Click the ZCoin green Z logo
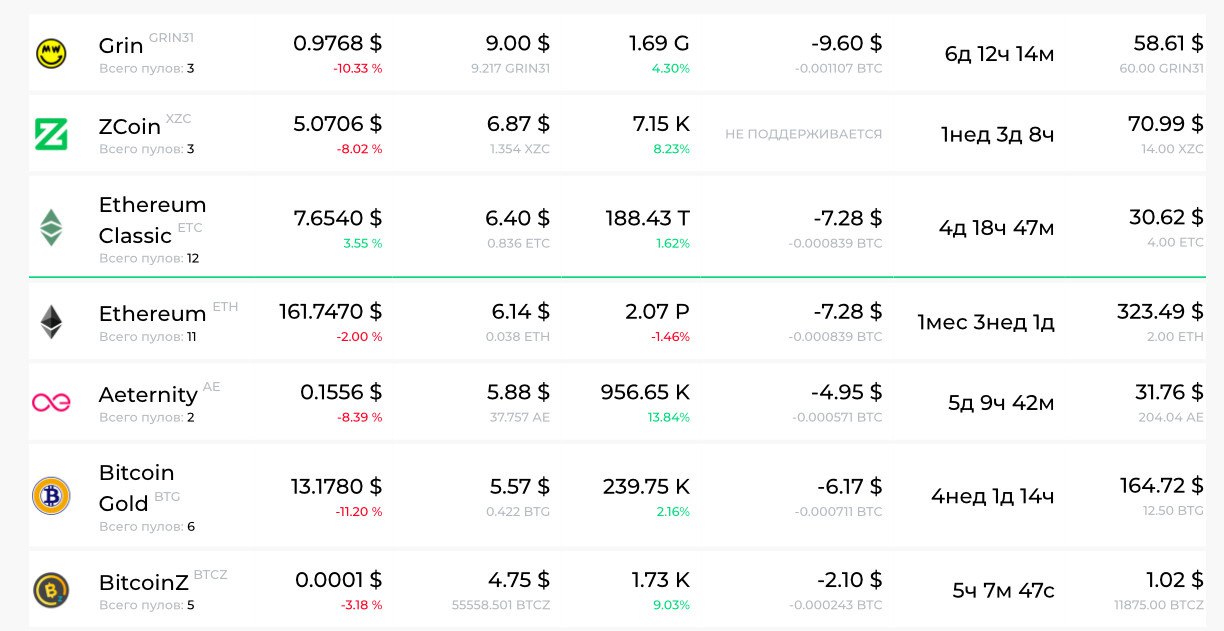 click(51, 134)
